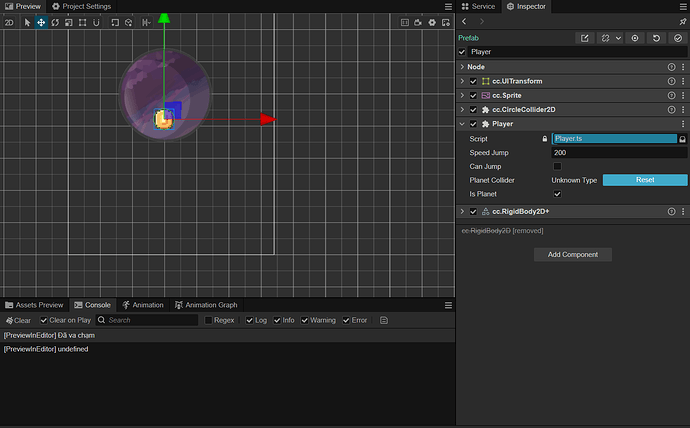This screenshot has width=690, height=428.
Task: Toggle the Player node active checkbox
Action: [x=462, y=52]
